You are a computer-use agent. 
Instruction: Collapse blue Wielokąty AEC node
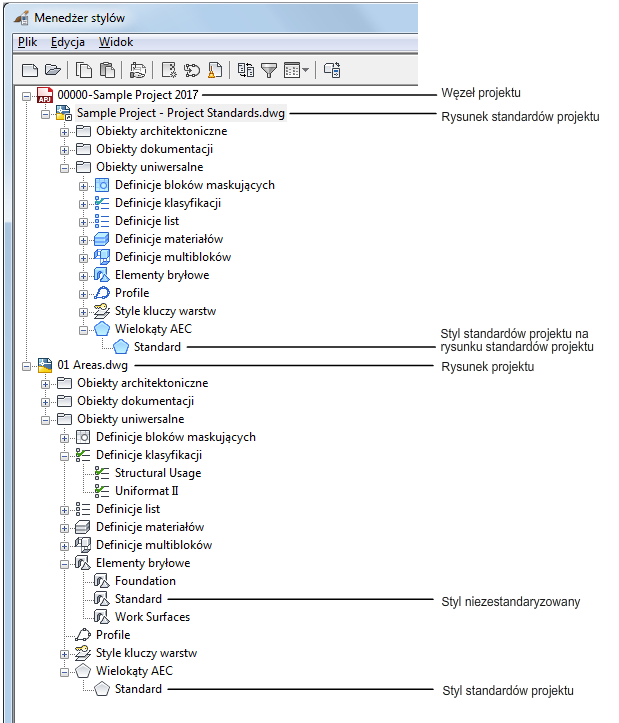(x=83, y=330)
